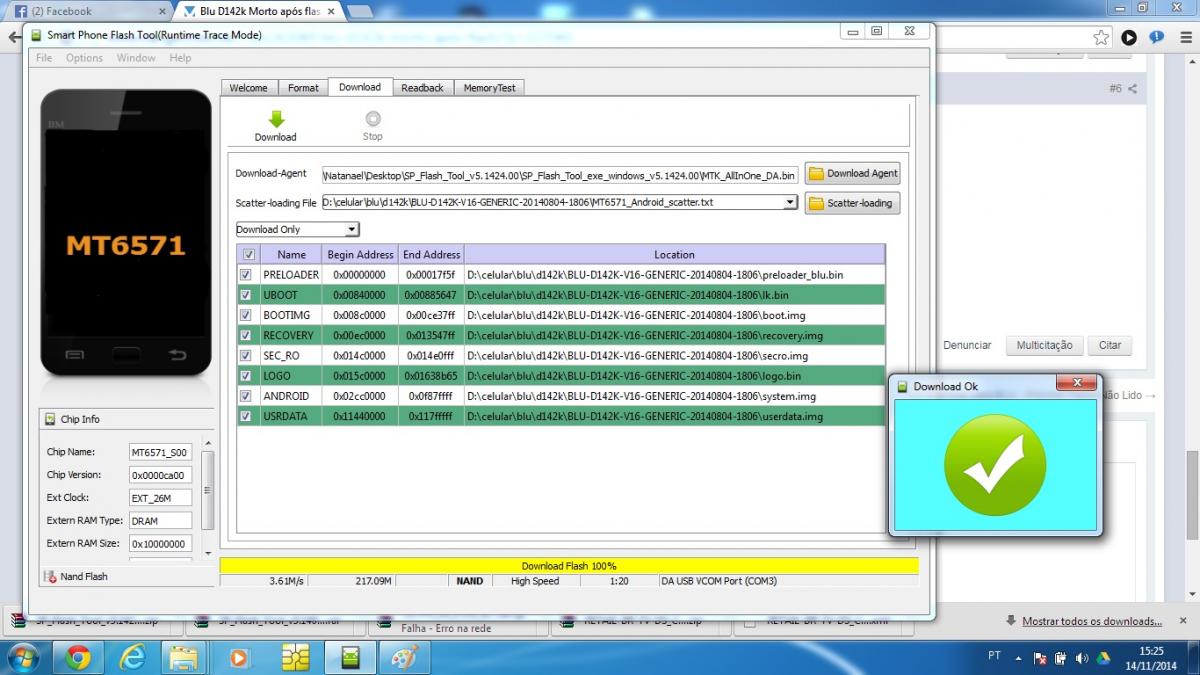Click the Chrome icon in the taskbar
1200x675 pixels.
[79, 657]
